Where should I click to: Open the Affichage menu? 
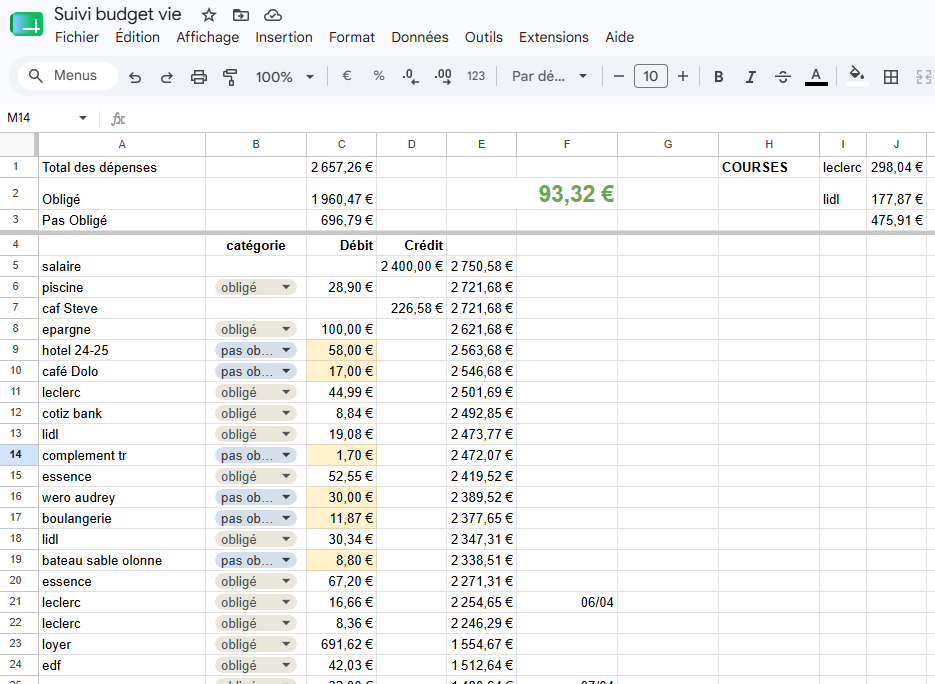pyautogui.click(x=208, y=37)
